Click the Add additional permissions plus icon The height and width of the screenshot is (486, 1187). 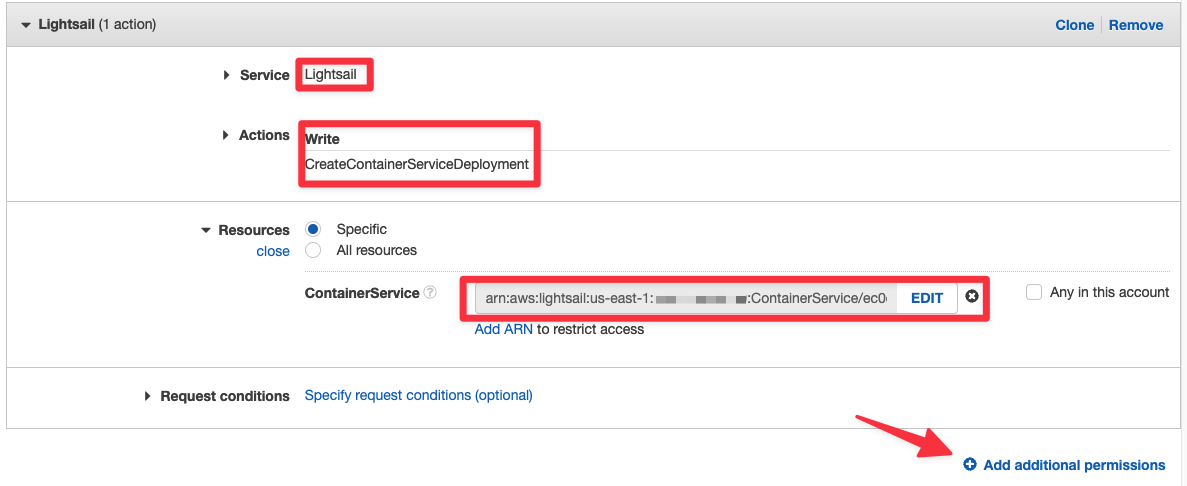pos(970,464)
